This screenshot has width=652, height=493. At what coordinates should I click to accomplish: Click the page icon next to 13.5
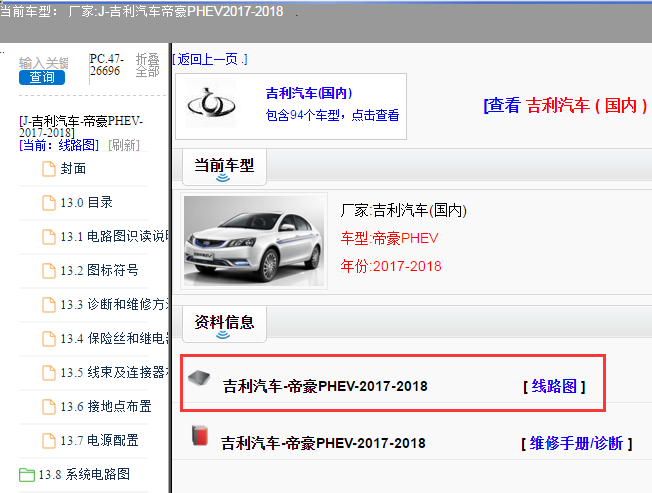[49, 373]
